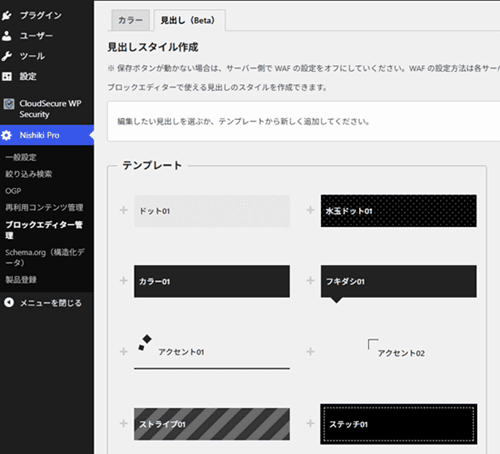Open the 絞り込み検索 submenu link
The height and width of the screenshot is (454, 500).
tap(29, 174)
